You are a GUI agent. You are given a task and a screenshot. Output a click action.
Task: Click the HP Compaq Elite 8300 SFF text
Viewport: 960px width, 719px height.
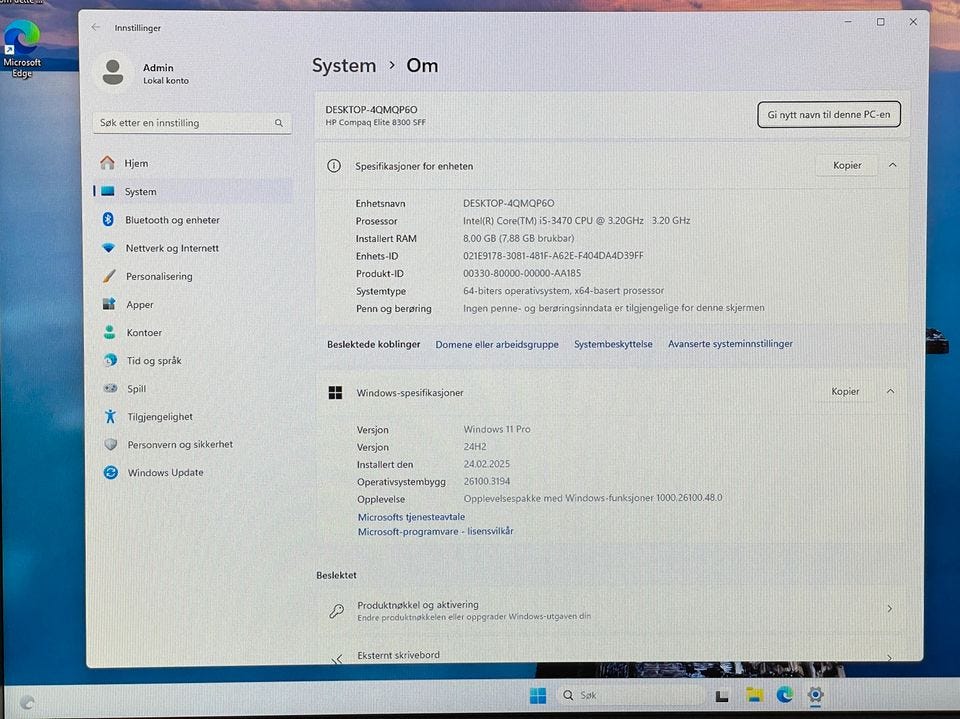click(375, 122)
